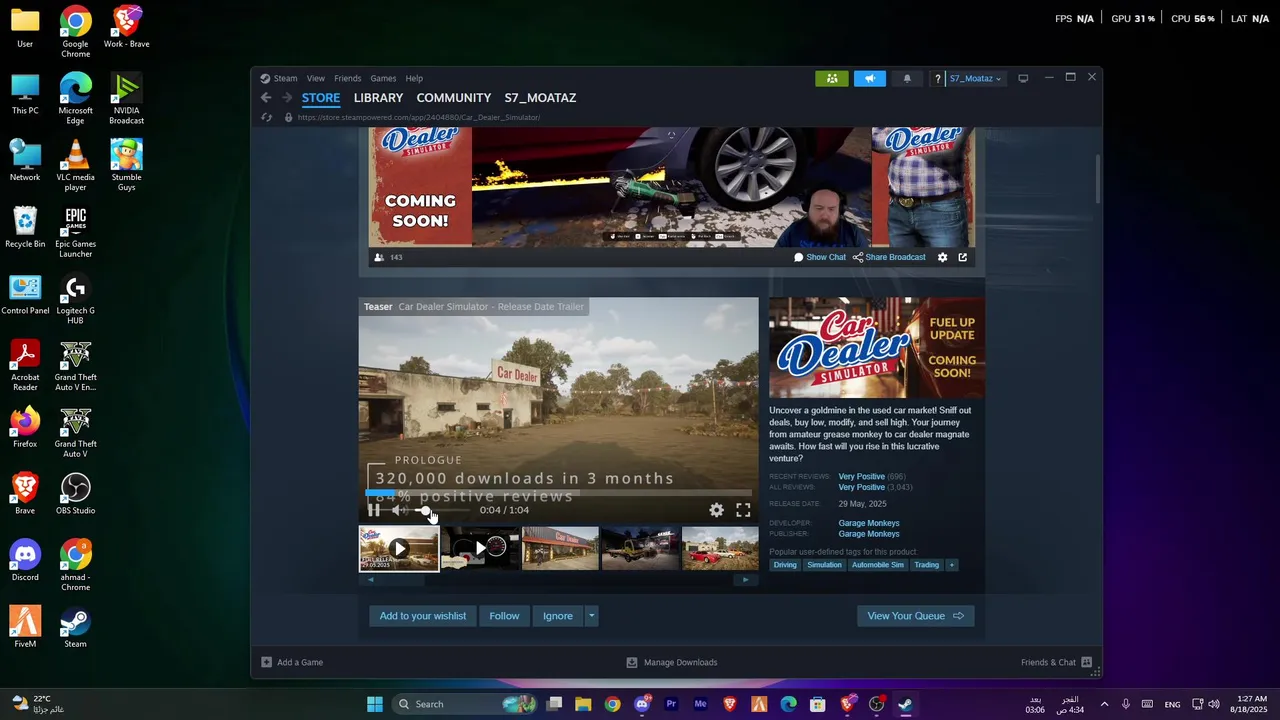The height and width of the screenshot is (720, 1280).
Task: Open the View menu
Action: coord(316,78)
